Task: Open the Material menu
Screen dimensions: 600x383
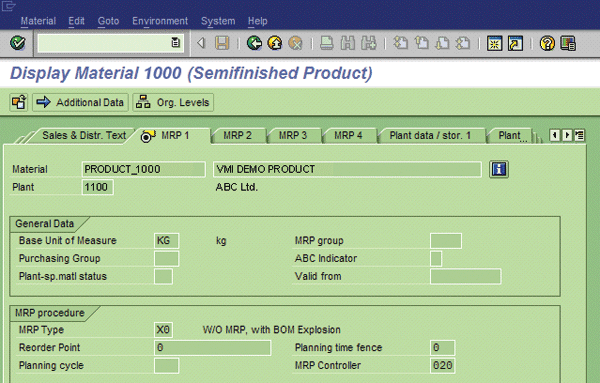Action: coord(38,21)
